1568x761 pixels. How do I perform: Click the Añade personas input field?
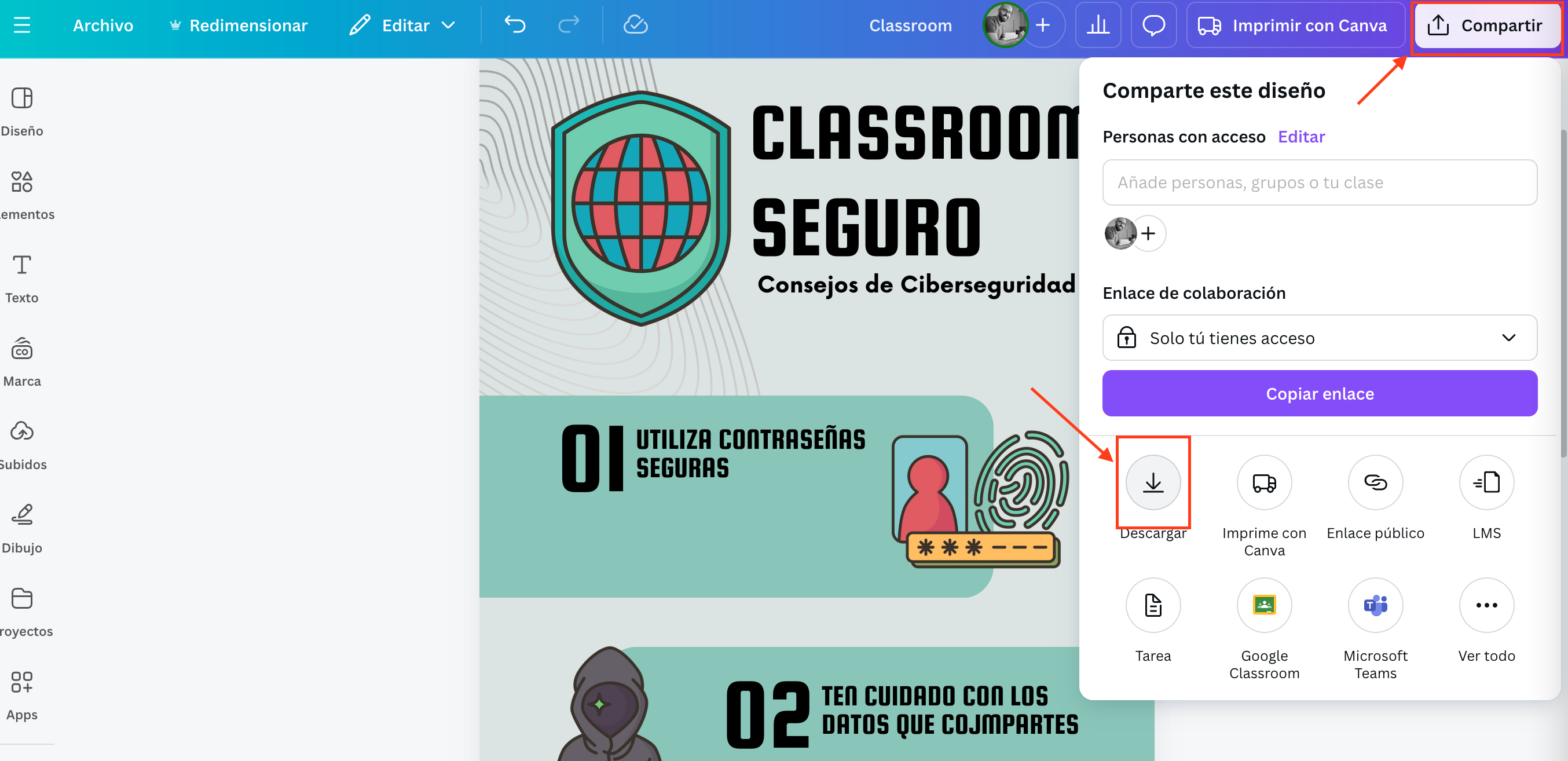(1319, 182)
